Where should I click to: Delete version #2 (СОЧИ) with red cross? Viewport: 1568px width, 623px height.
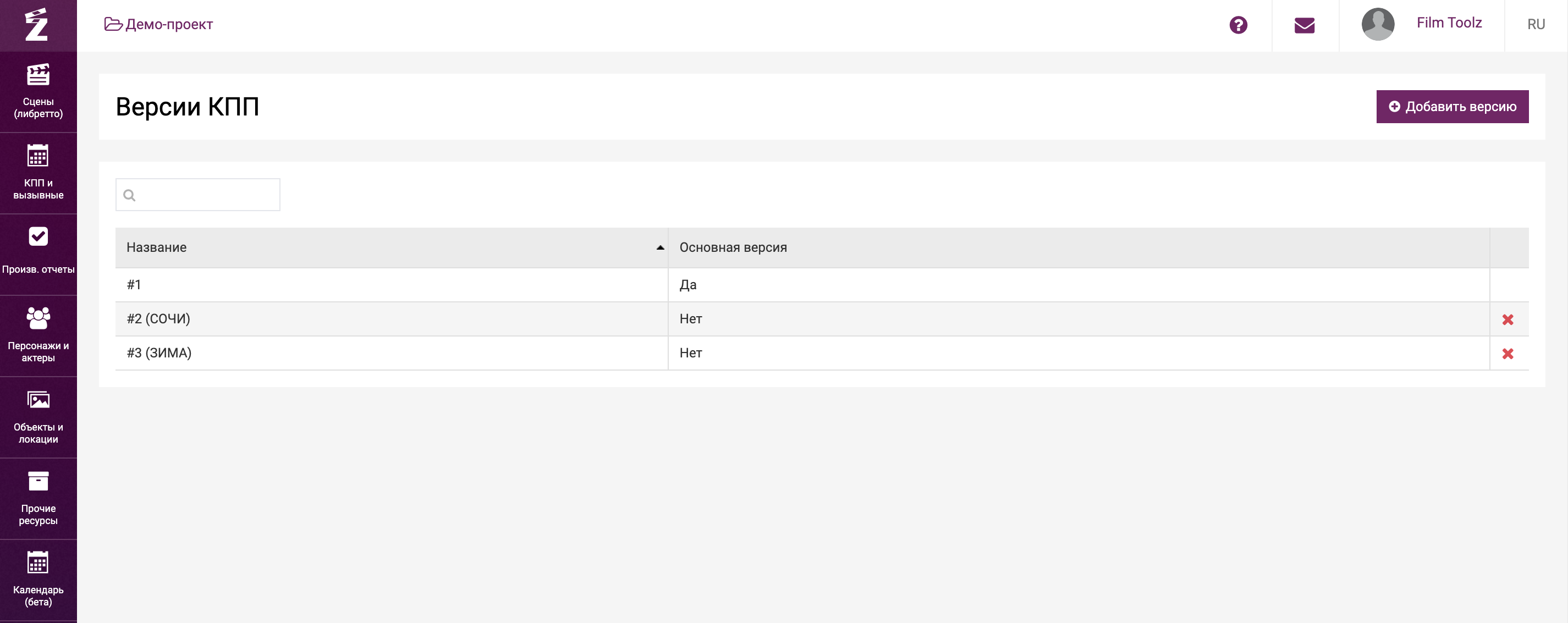1507,319
